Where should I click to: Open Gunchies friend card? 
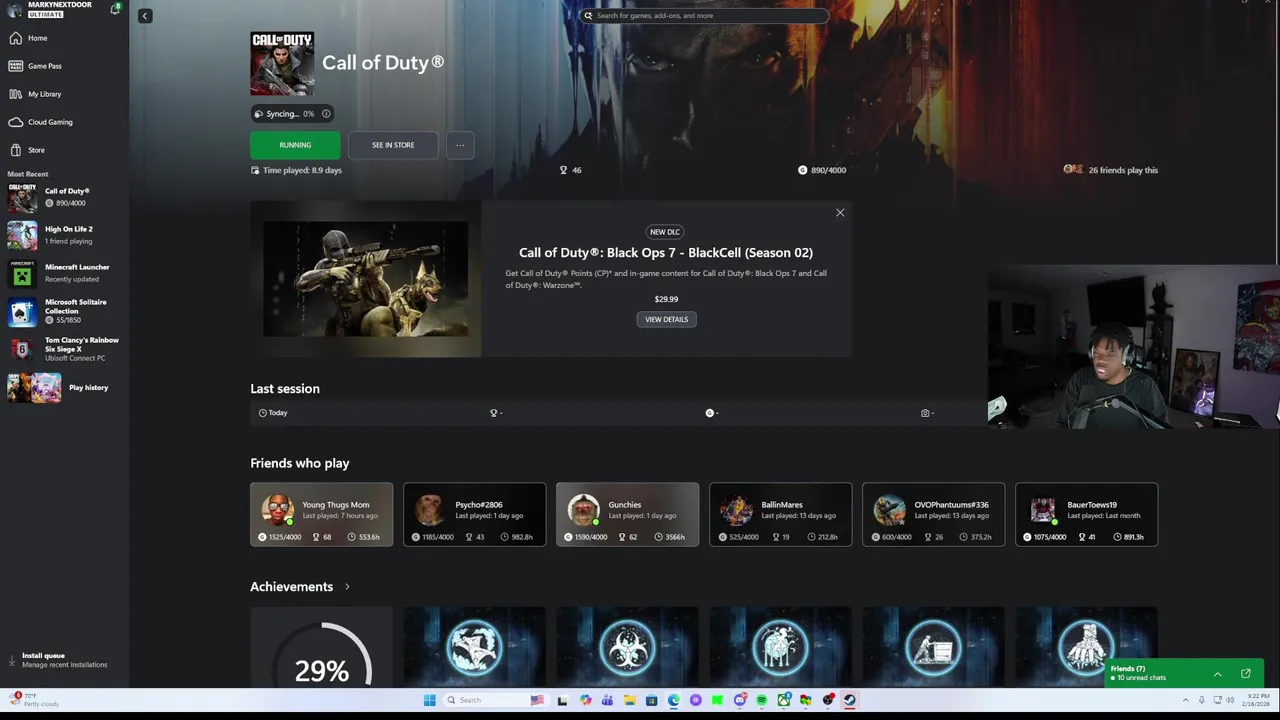[x=627, y=514]
